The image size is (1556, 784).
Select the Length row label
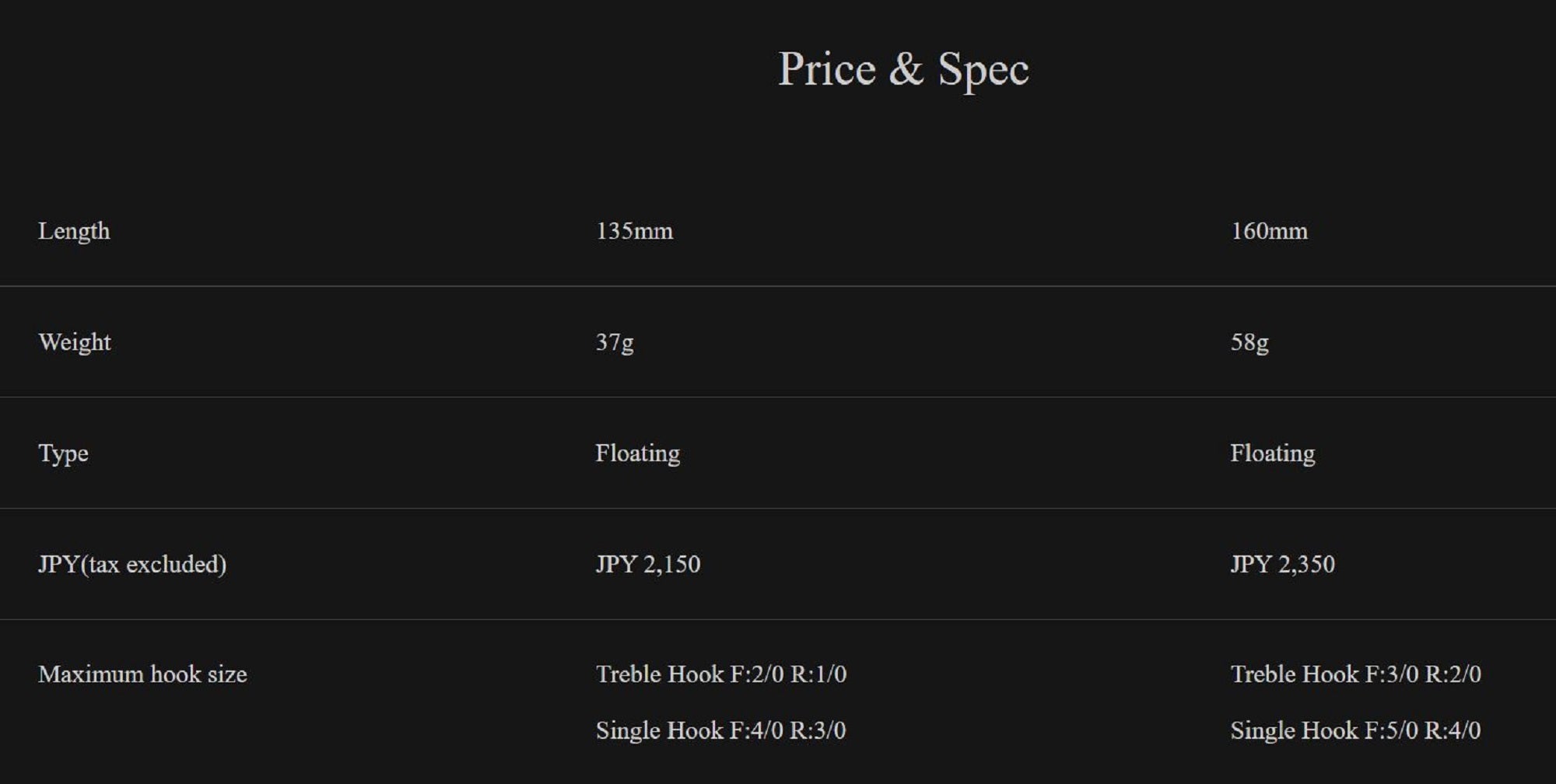(74, 231)
